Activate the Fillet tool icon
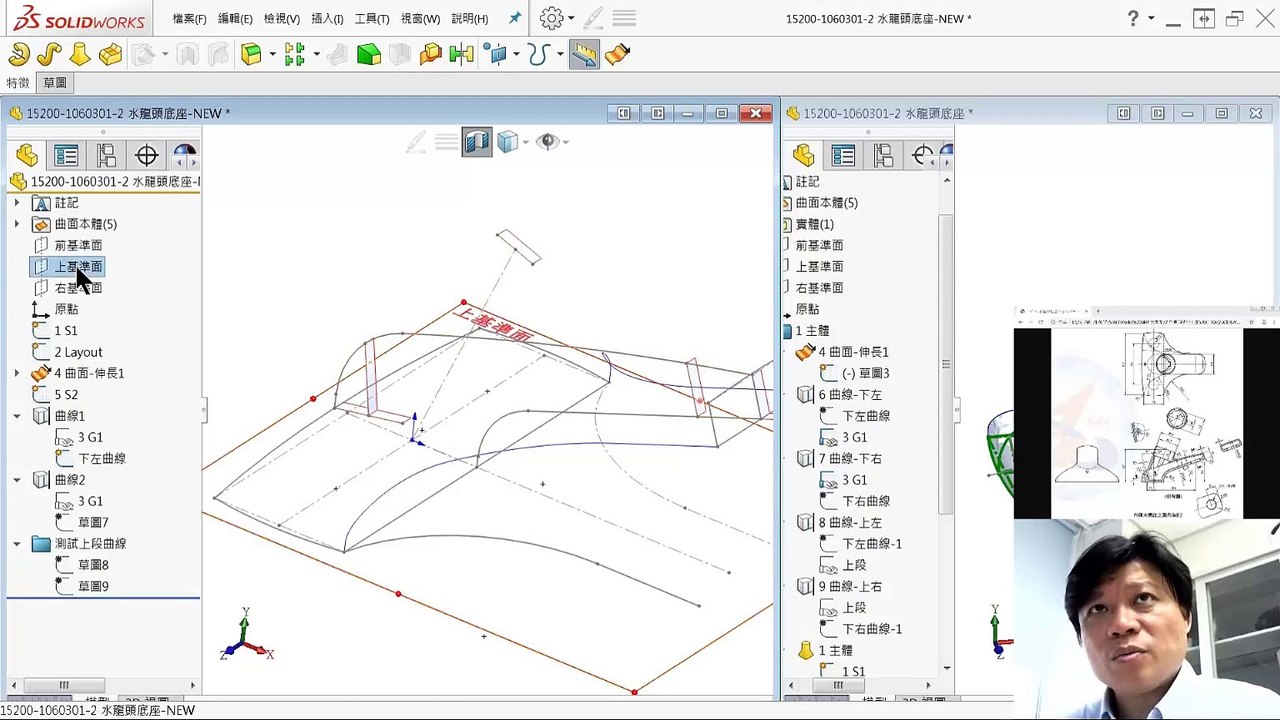Viewport: 1280px width, 720px height. coord(251,54)
